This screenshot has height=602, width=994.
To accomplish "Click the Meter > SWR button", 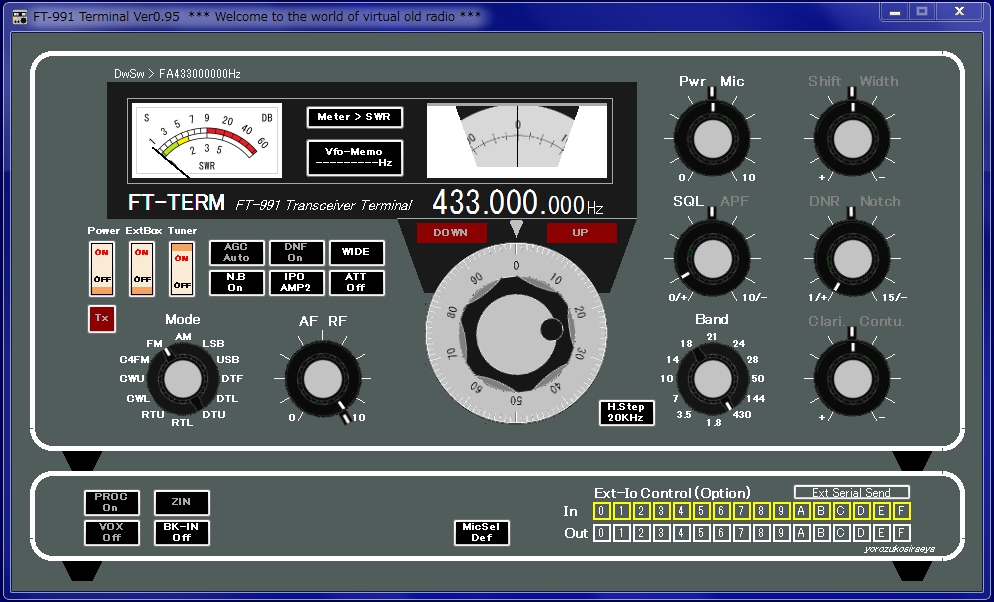I will point(354,117).
